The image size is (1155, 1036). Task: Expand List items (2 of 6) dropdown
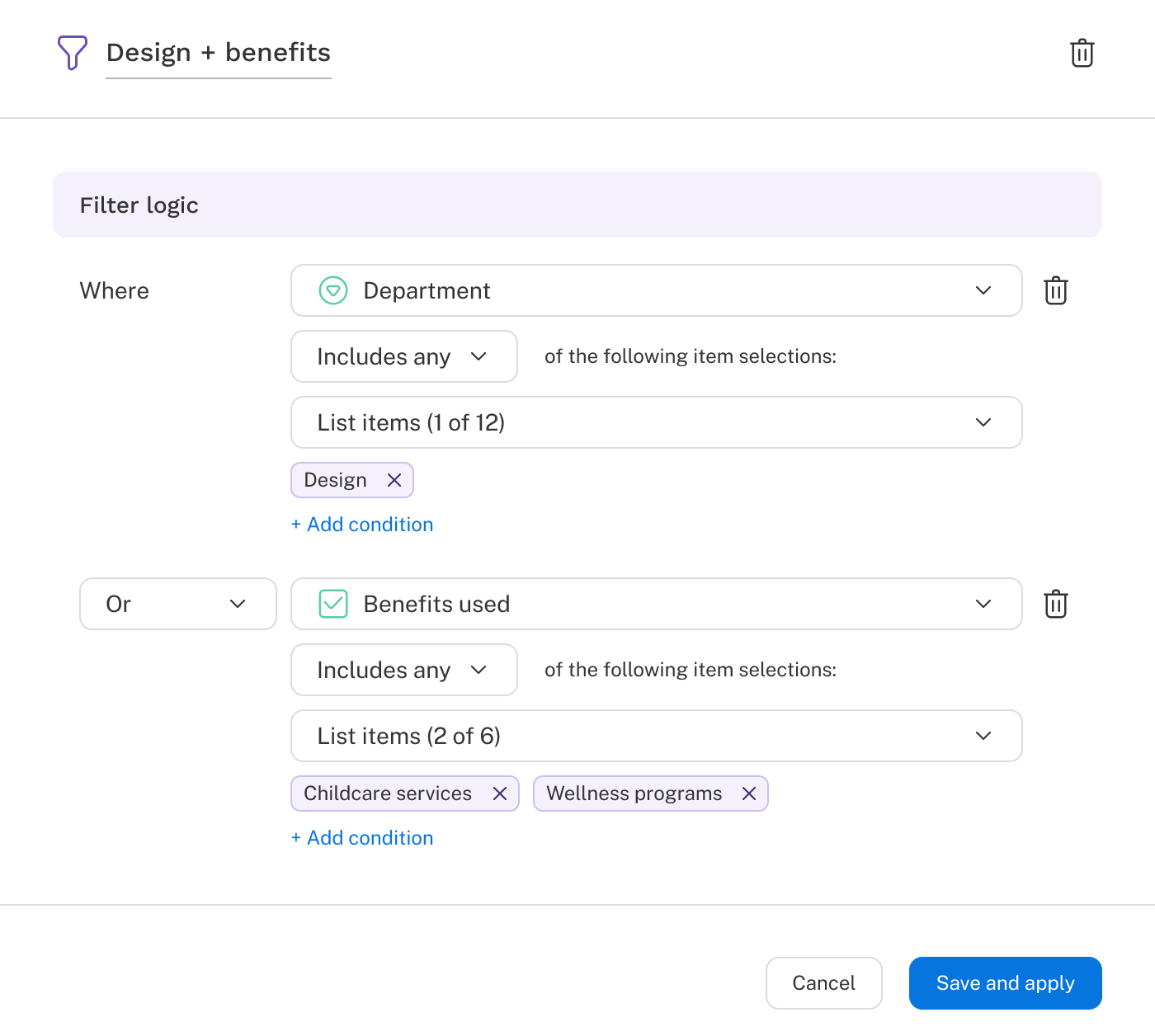657,736
